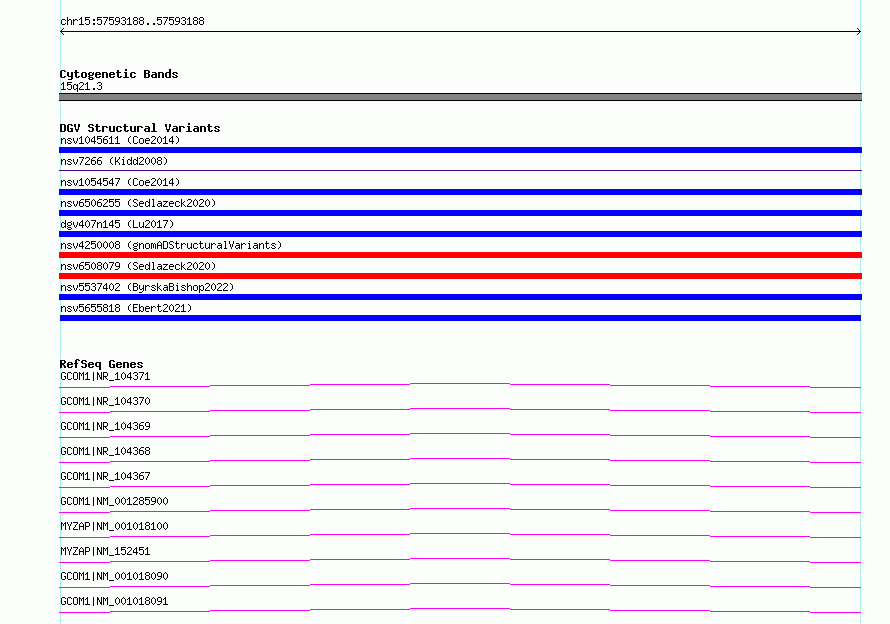This screenshot has height=624, width=890.
Task: Open variant label nsv5655818 (Ebert2021)
Action: pyautogui.click(x=126, y=308)
